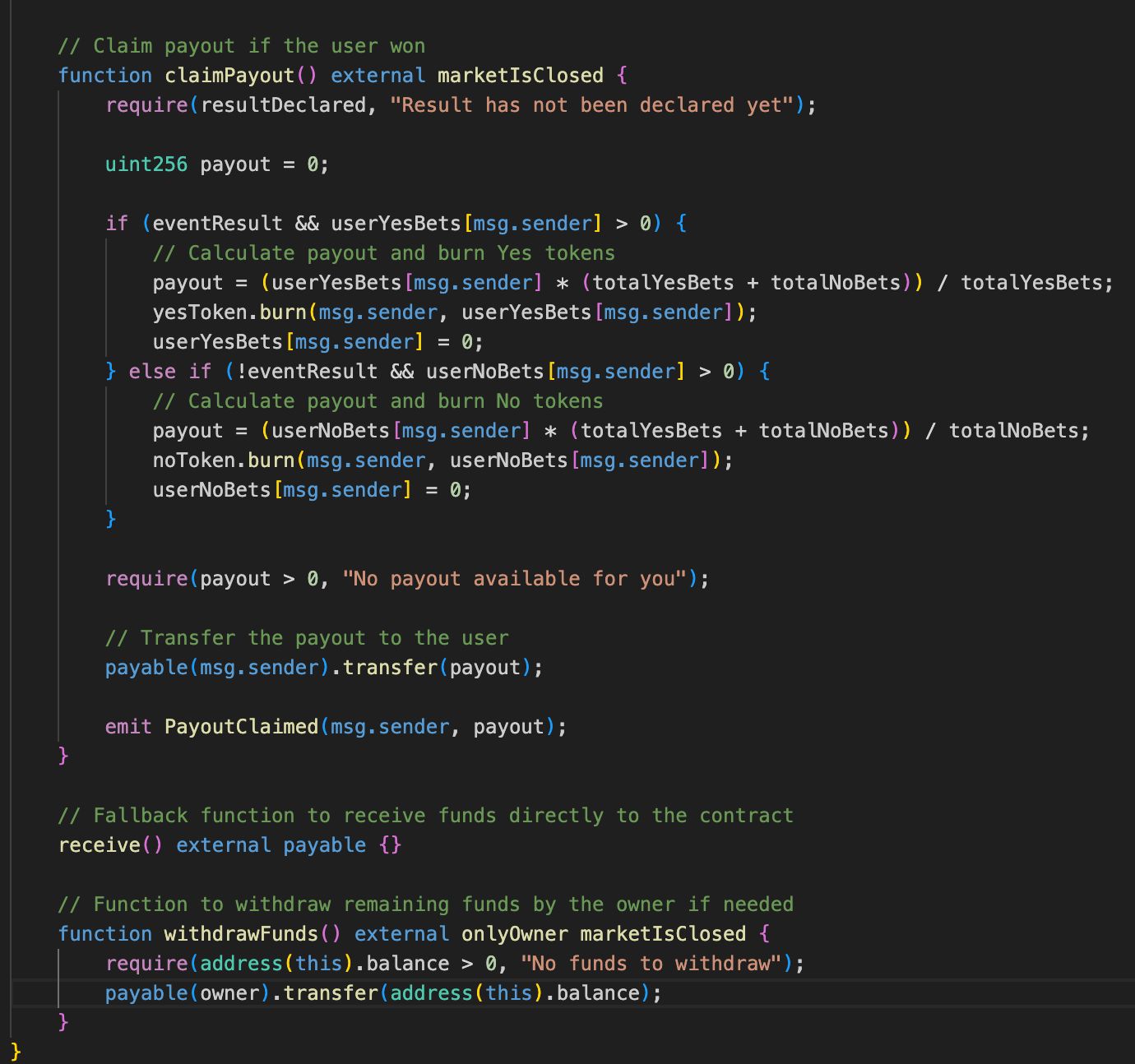Click the emit keyword
The height and width of the screenshot is (1064, 1135).
129,727
